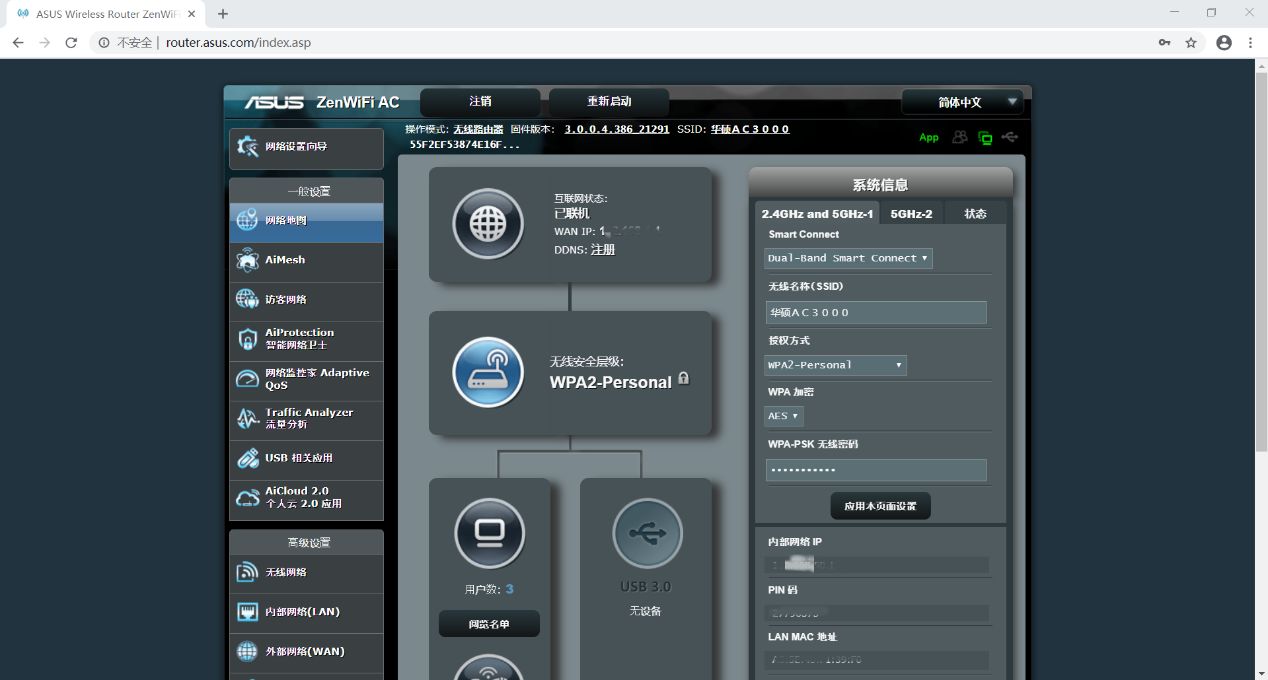Open the 网络名单 client list
Screen dimensions: 1268x680
point(489,624)
